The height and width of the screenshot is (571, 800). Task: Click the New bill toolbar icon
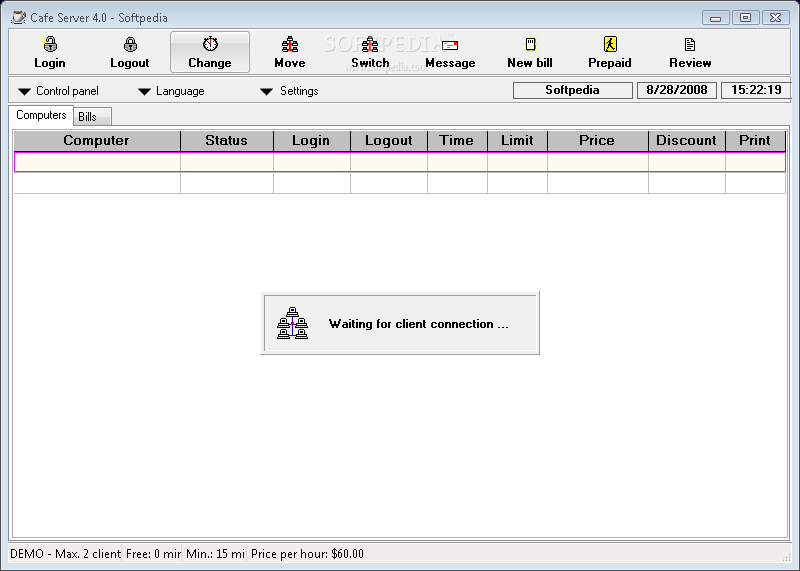pos(530,44)
